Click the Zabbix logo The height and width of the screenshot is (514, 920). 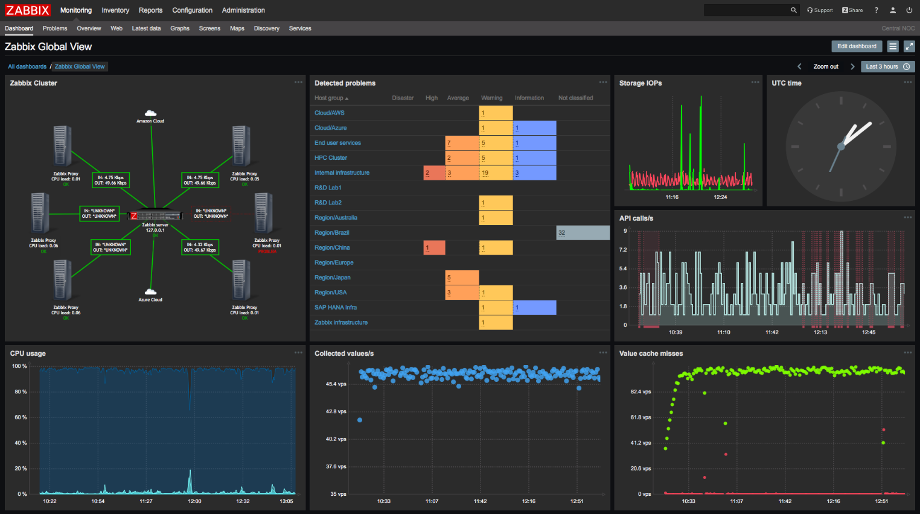[28, 10]
